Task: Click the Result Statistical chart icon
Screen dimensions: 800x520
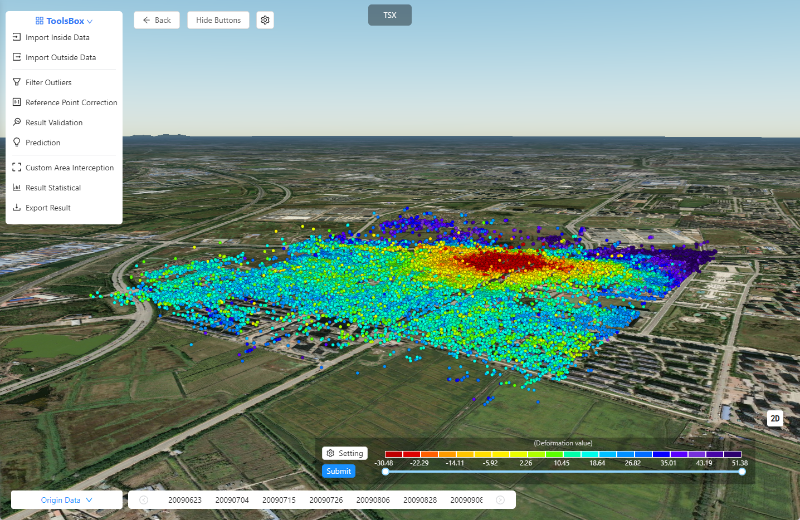Action: [17, 187]
